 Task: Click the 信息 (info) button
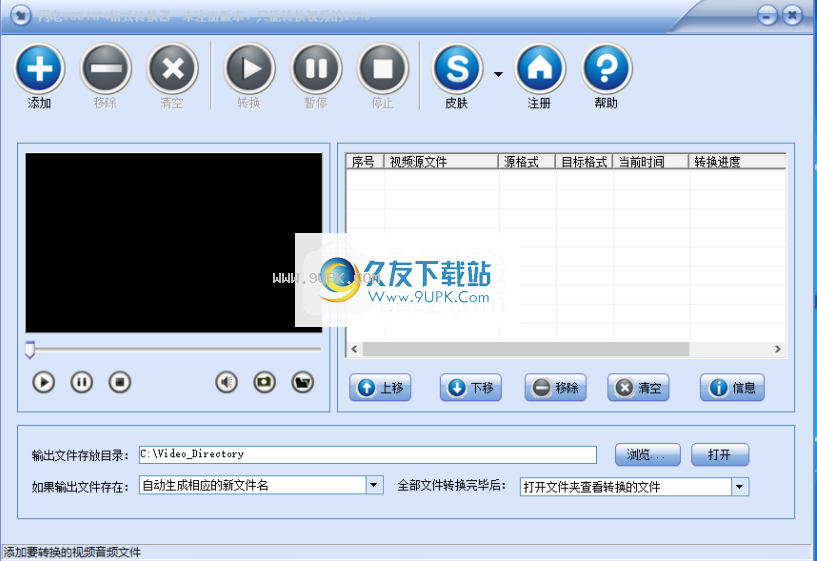pyautogui.click(x=732, y=388)
